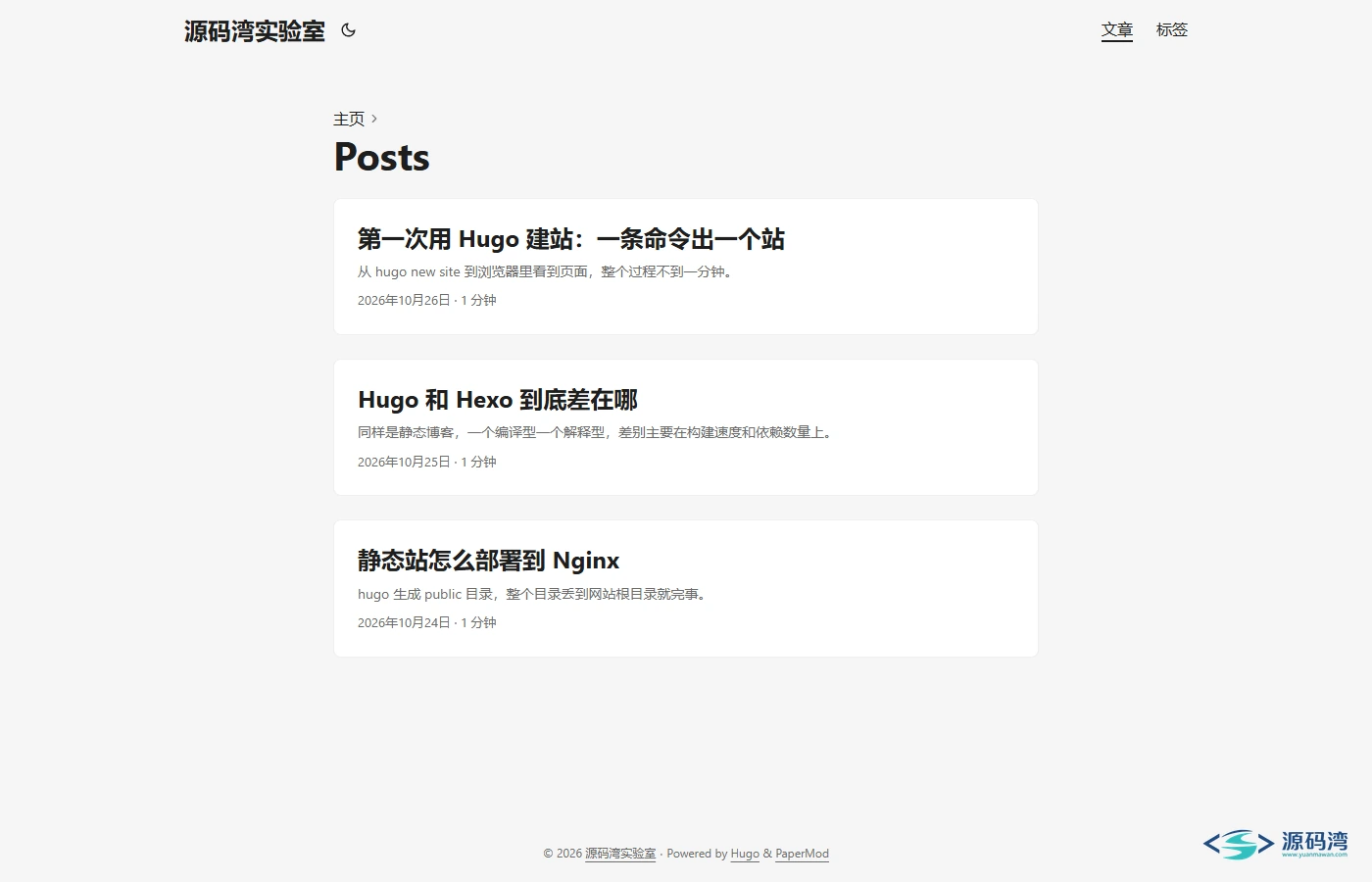Follow the footer Hugo link
Viewport: 1372px width, 882px height.
pos(745,854)
